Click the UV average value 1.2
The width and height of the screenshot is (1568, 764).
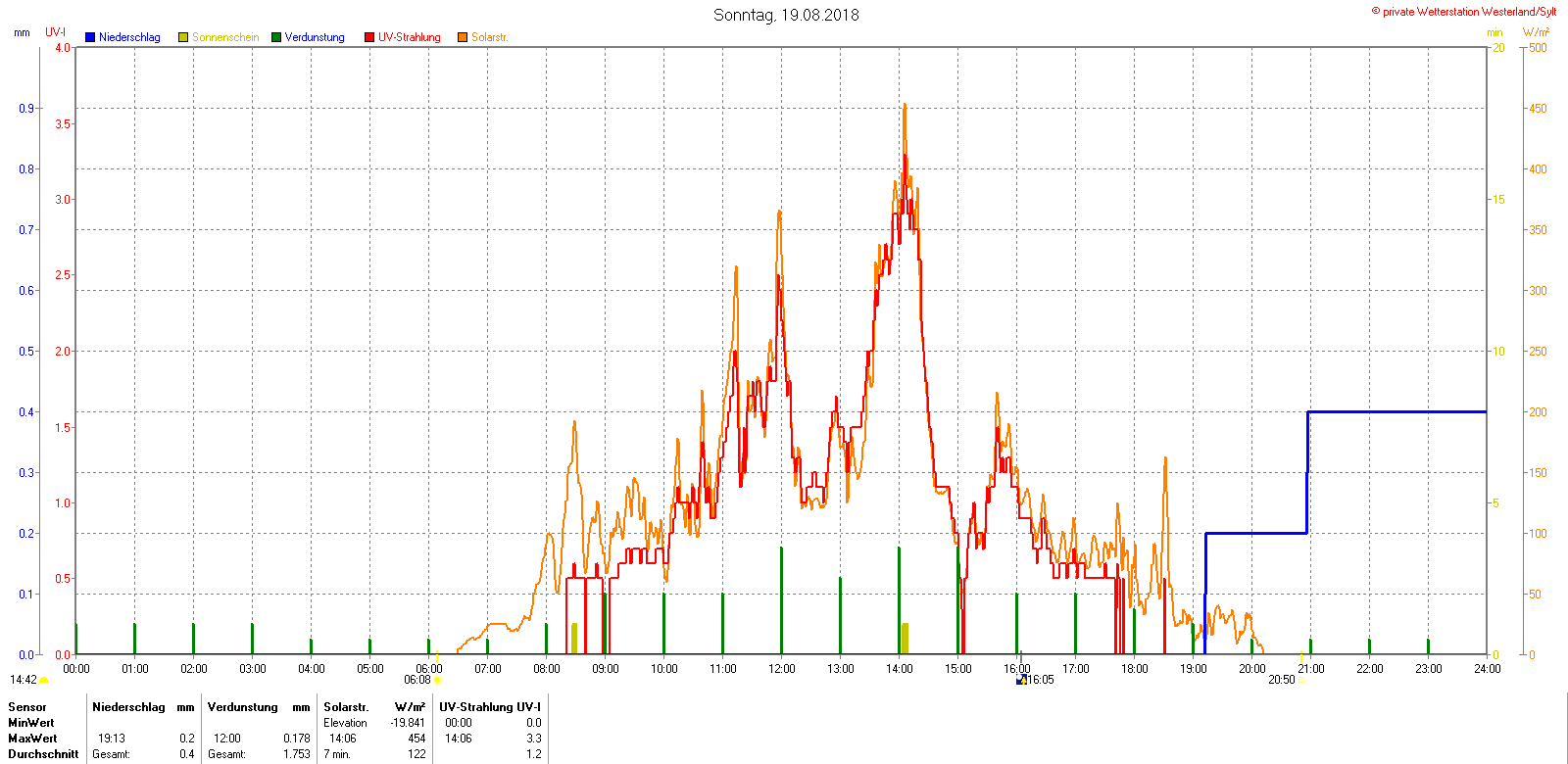[x=534, y=754]
